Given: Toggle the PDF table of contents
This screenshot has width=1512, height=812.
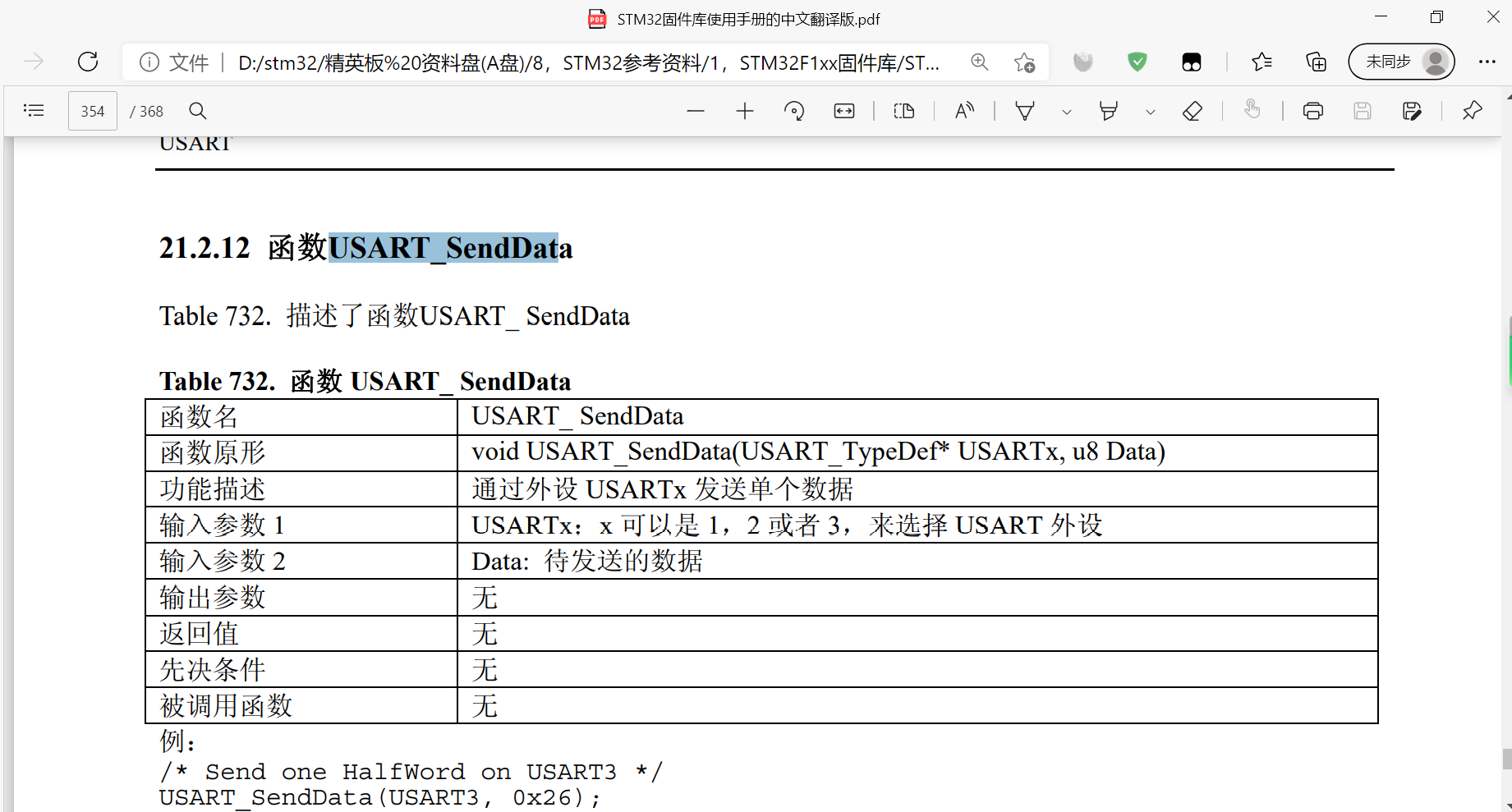Looking at the screenshot, I should tap(34, 110).
